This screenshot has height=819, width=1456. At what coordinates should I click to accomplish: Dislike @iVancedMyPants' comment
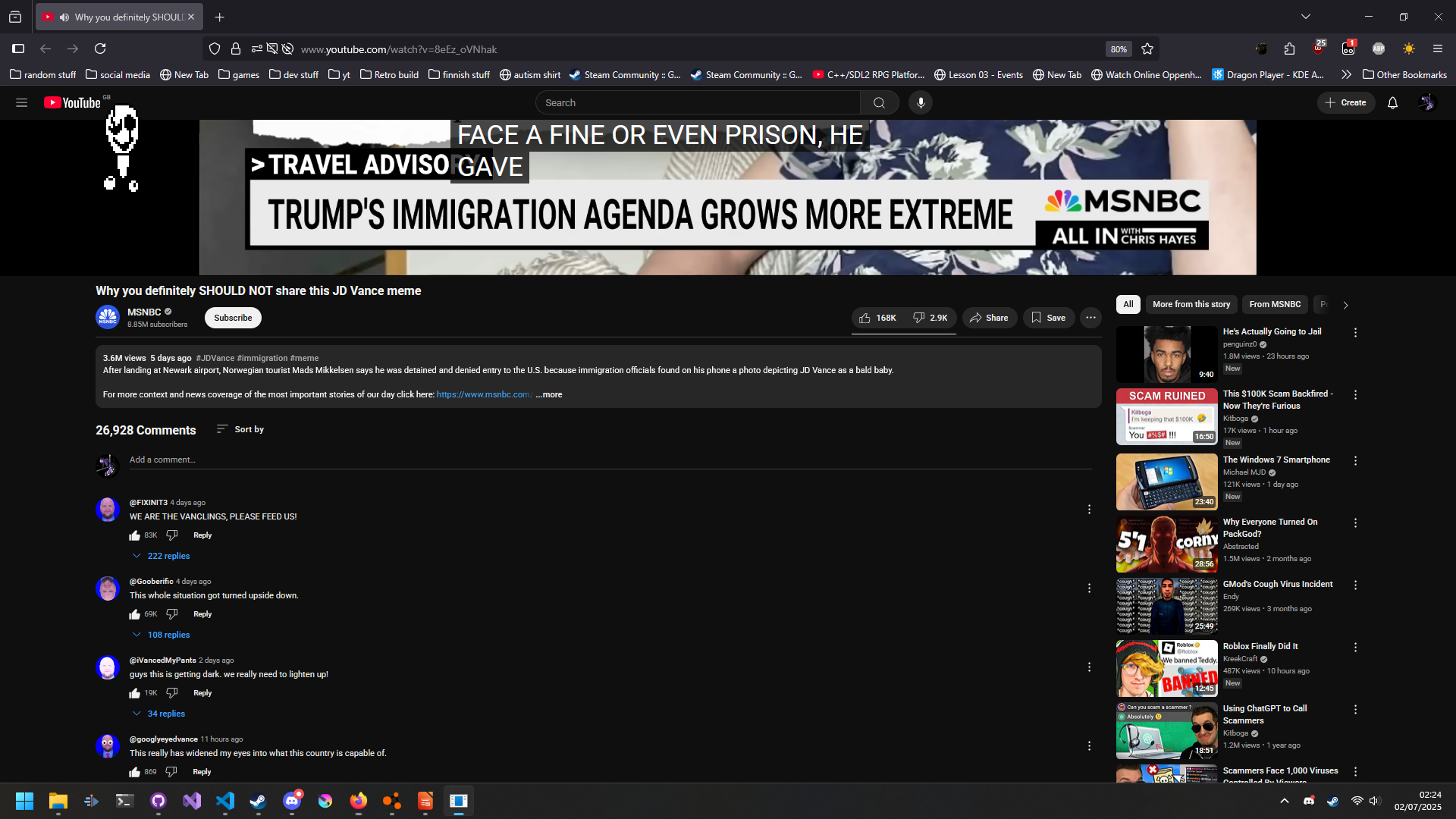click(172, 693)
